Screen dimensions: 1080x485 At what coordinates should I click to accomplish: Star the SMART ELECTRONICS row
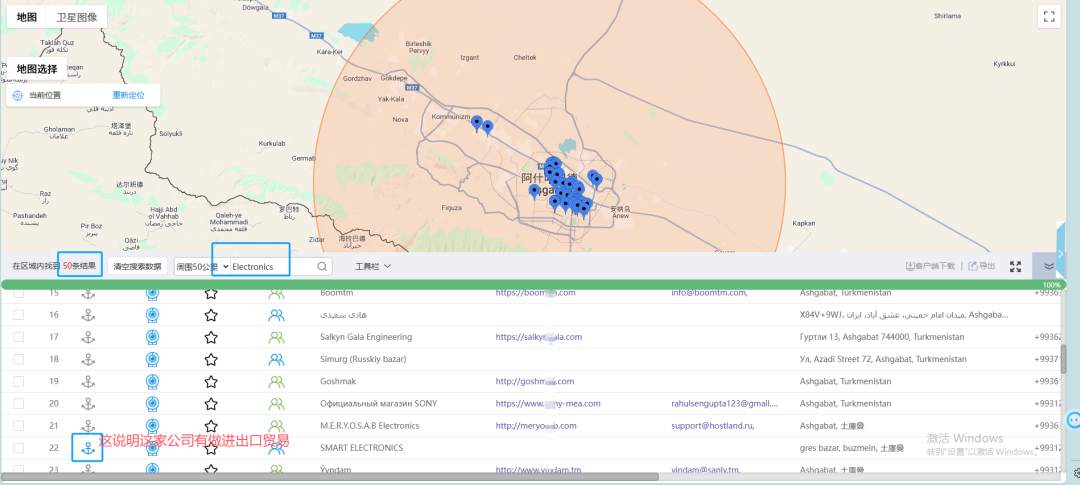tap(211, 448)
